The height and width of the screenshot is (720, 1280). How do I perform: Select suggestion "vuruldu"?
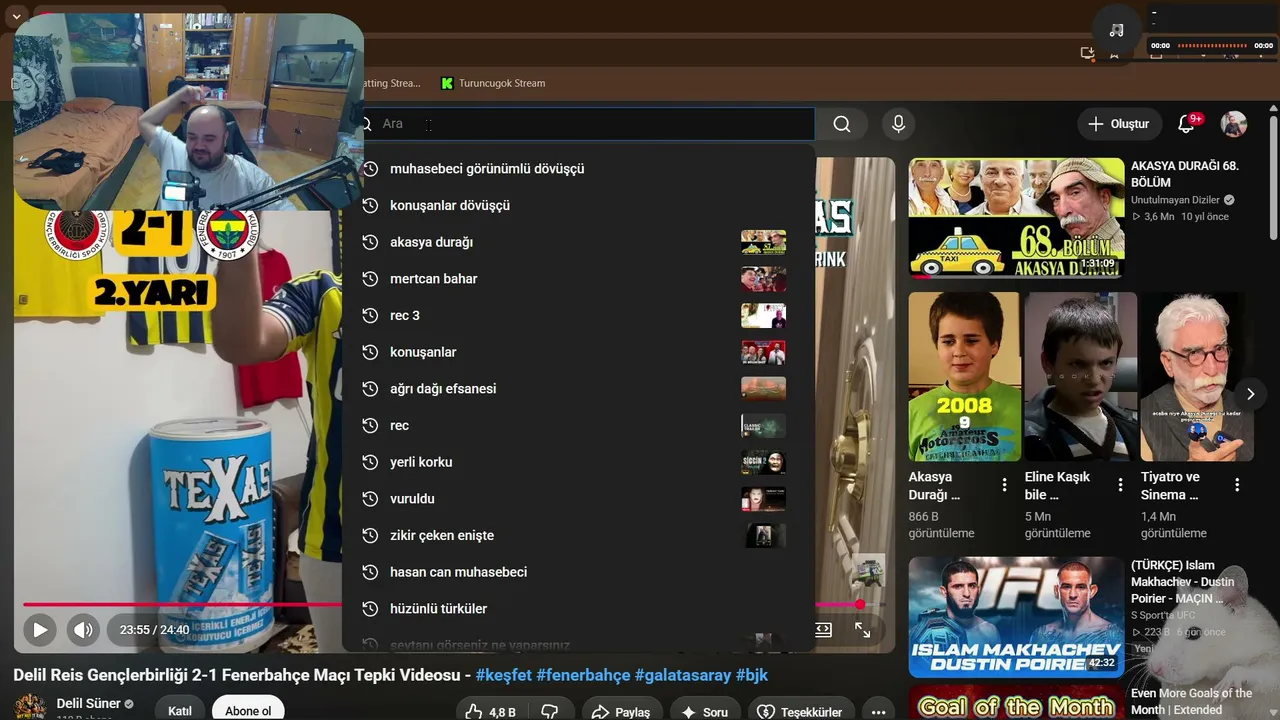[x=578, y=499]
